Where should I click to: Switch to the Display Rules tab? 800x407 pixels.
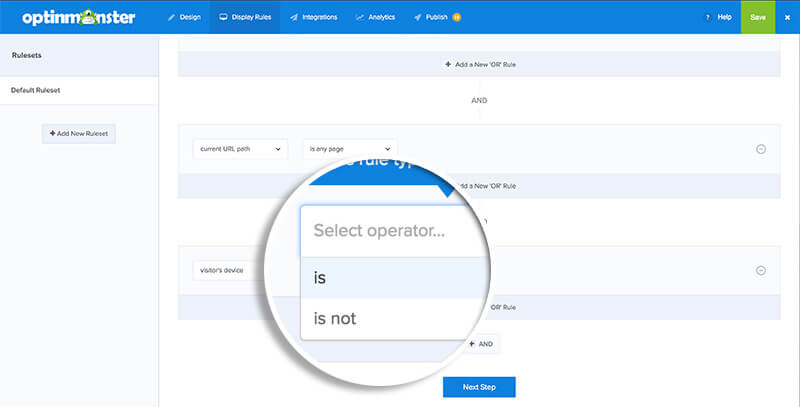pyautogui.click(x=245, y=17)
